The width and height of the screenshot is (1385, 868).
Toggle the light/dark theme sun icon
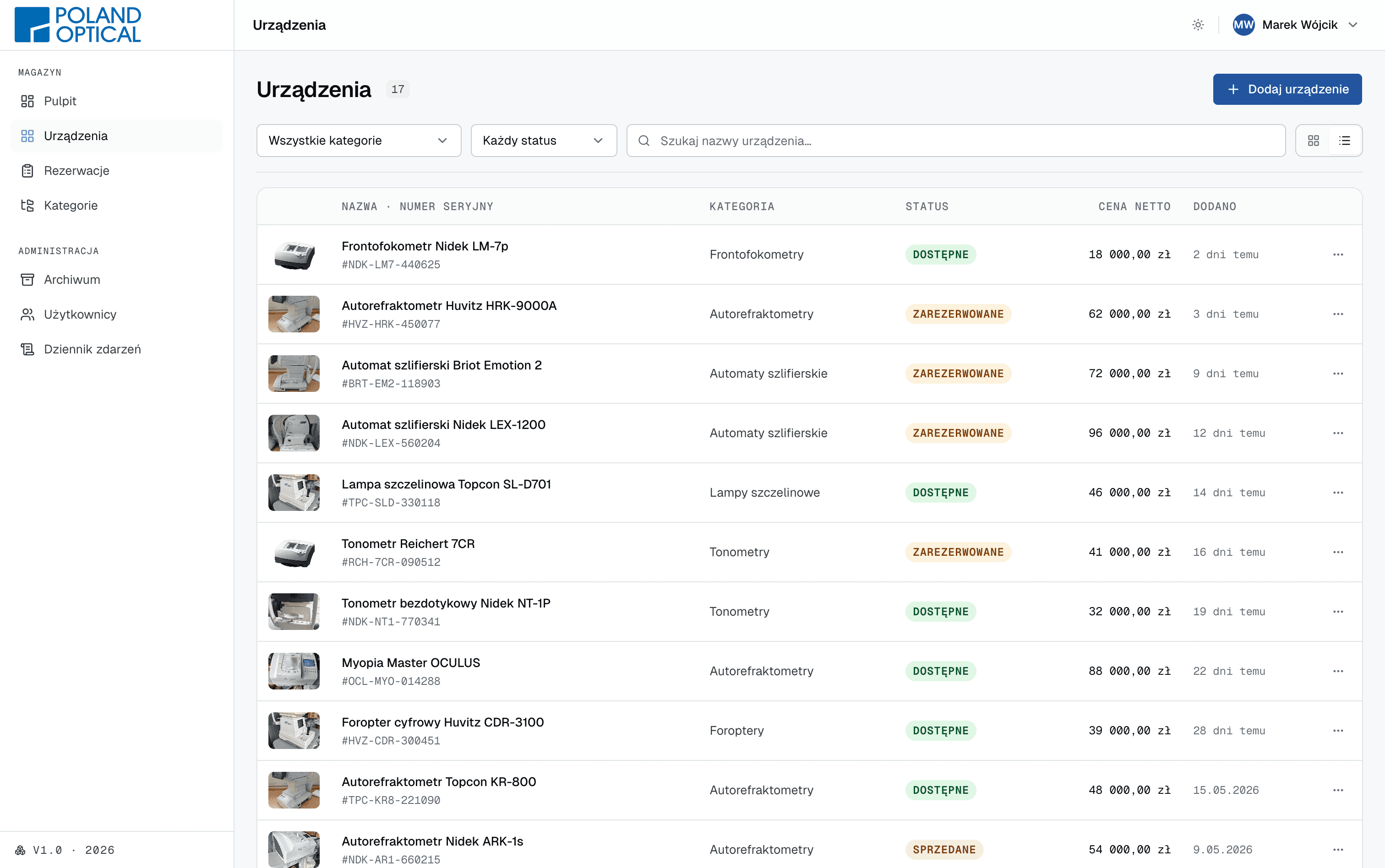point(1198,25)
